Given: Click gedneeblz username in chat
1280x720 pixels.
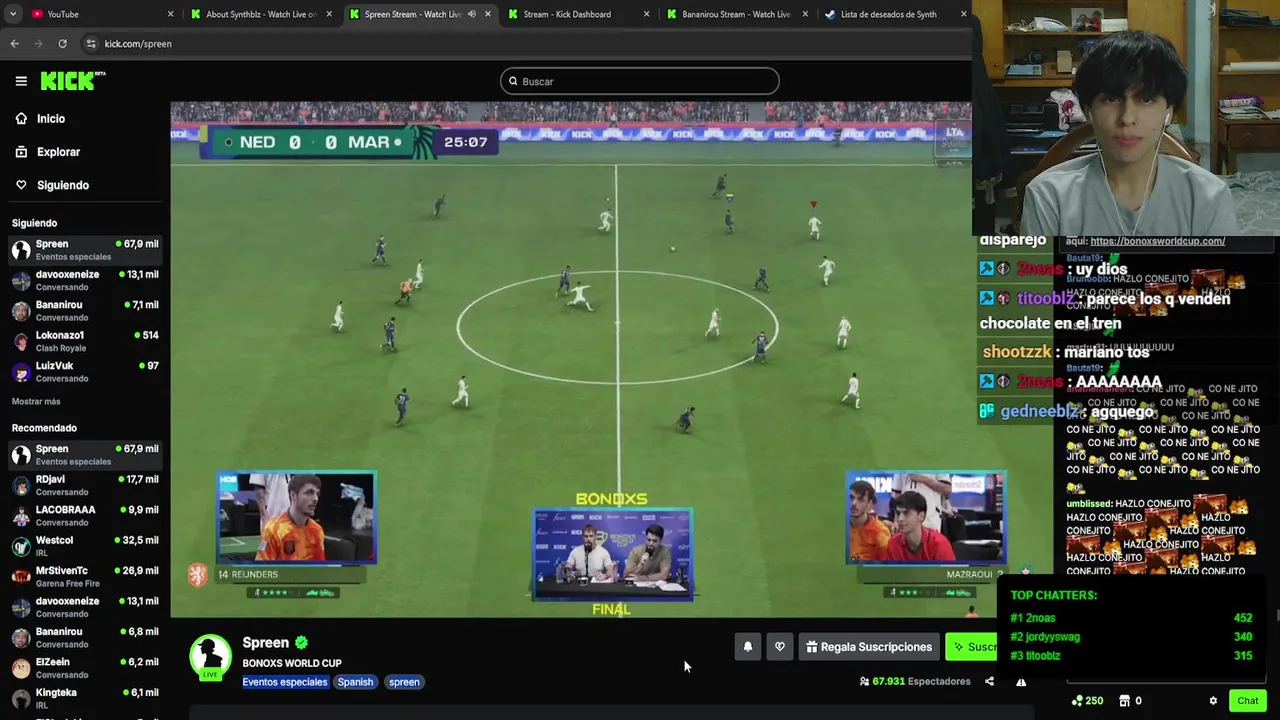Looking at the screenshot, I should (1040, 412).
